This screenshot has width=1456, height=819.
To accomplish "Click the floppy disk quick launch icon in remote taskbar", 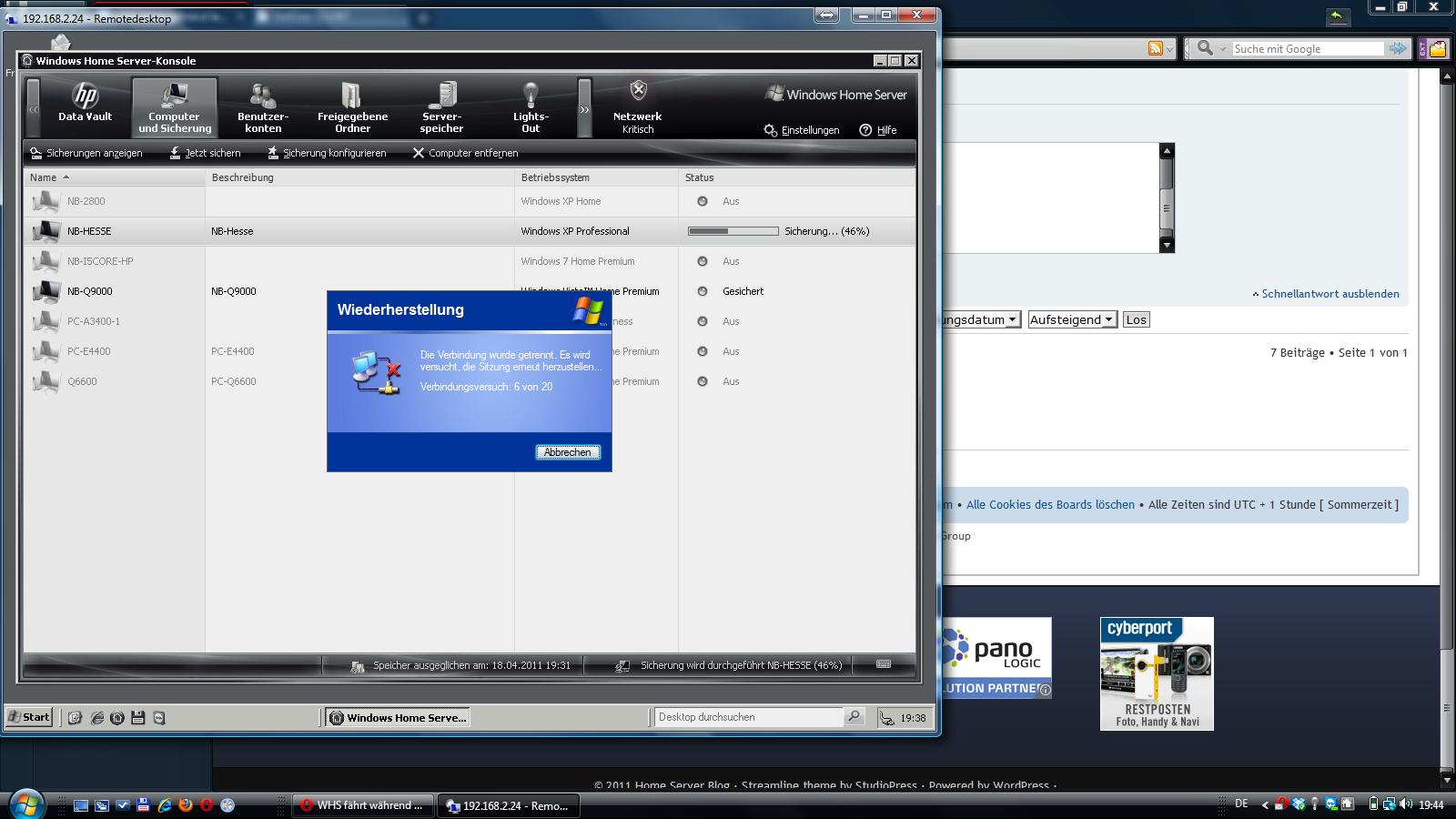I will (138, 717).
